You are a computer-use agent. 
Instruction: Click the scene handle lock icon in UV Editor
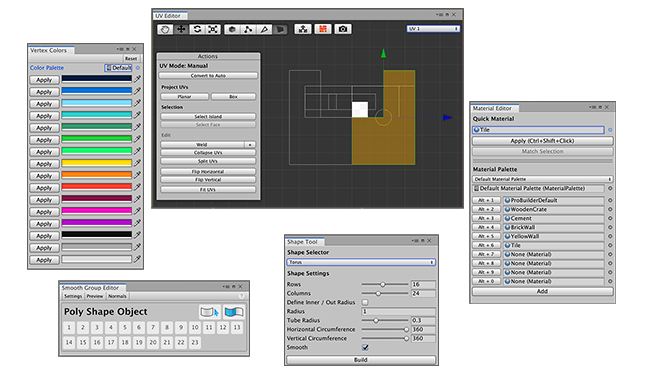coord(303,29)
